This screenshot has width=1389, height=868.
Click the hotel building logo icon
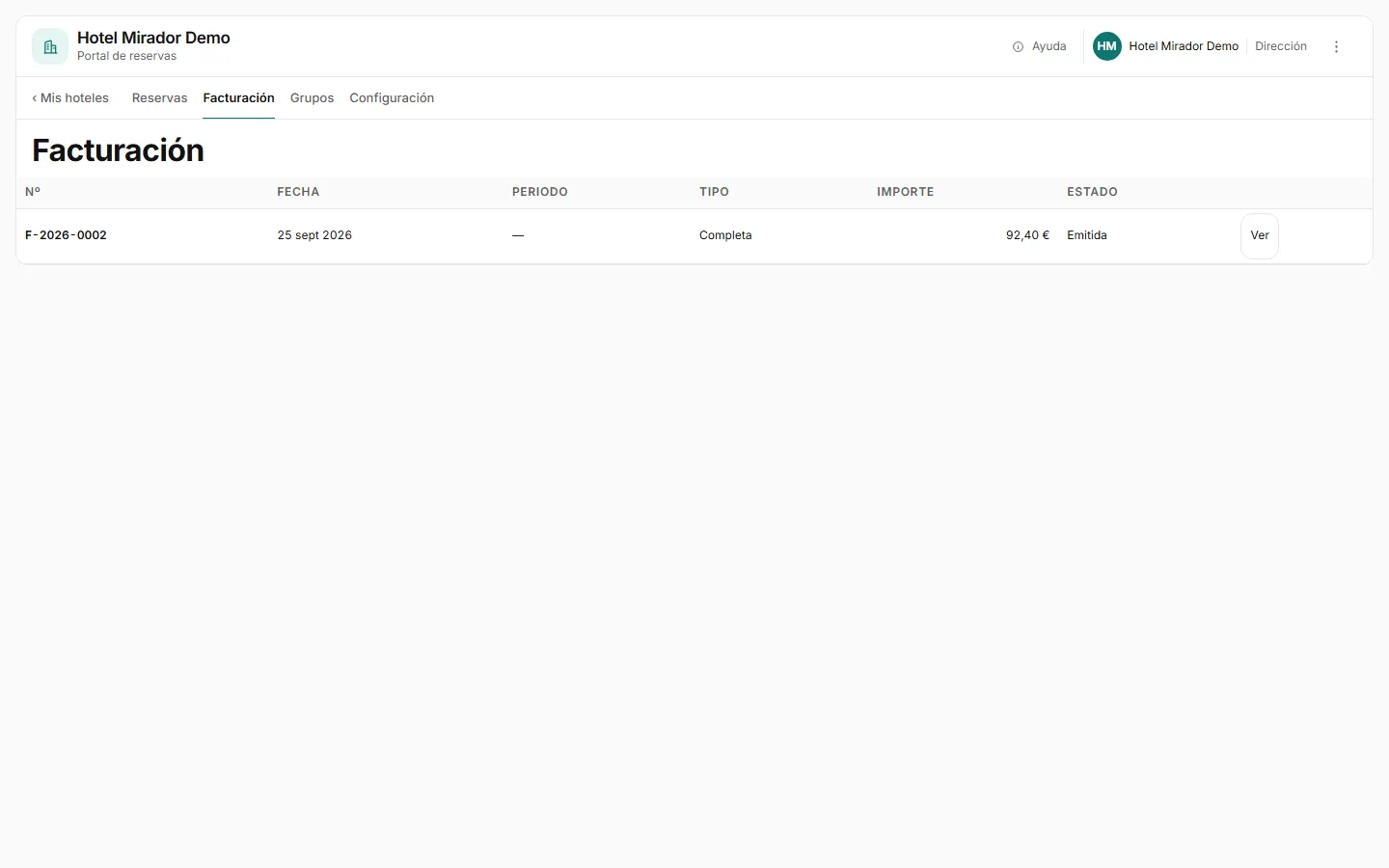point(50,46)
